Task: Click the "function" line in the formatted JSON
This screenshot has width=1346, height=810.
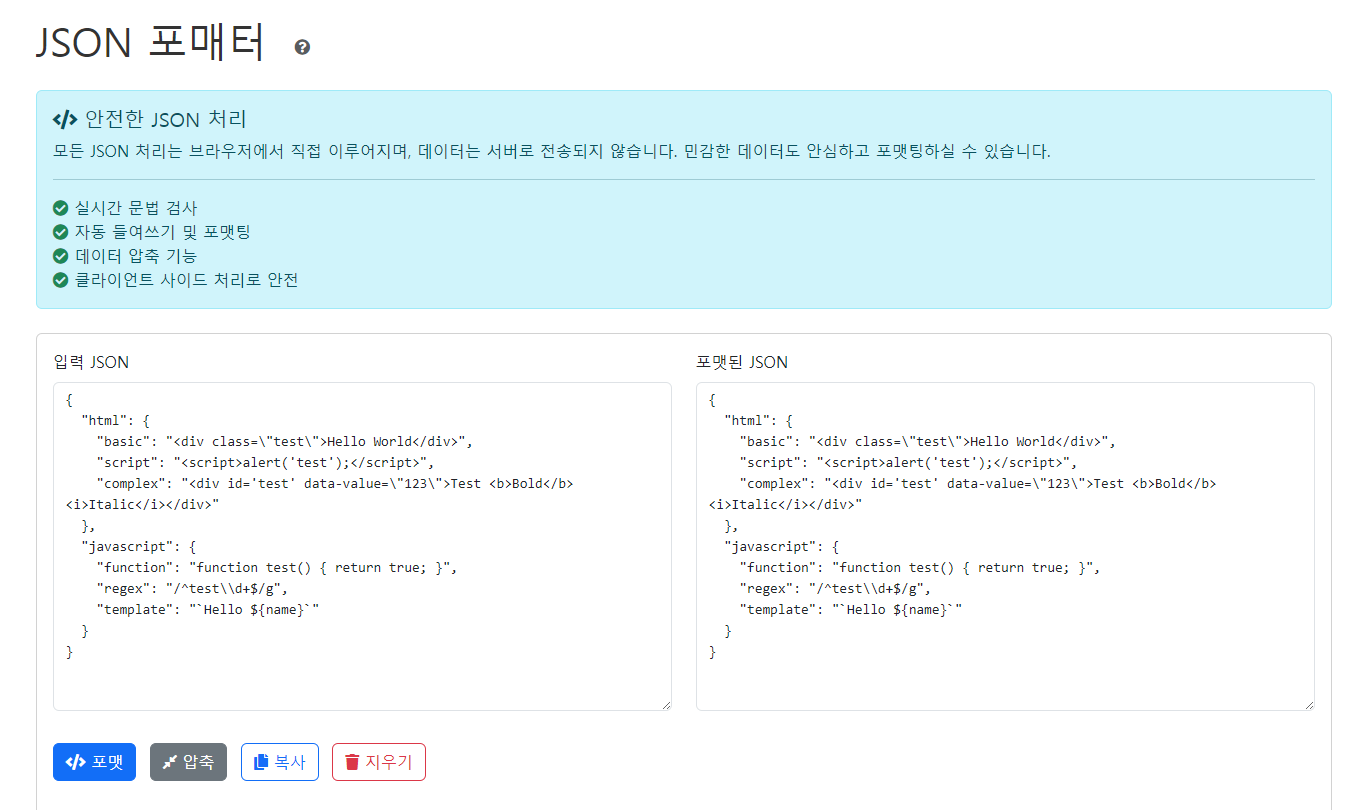Action: coord(920,567)
